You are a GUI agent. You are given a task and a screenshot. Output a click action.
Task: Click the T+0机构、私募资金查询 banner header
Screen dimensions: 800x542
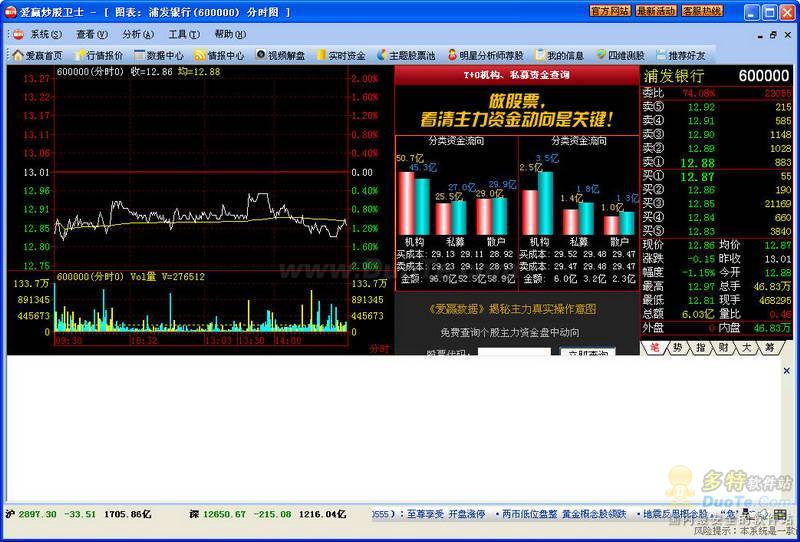pos(516,75)
